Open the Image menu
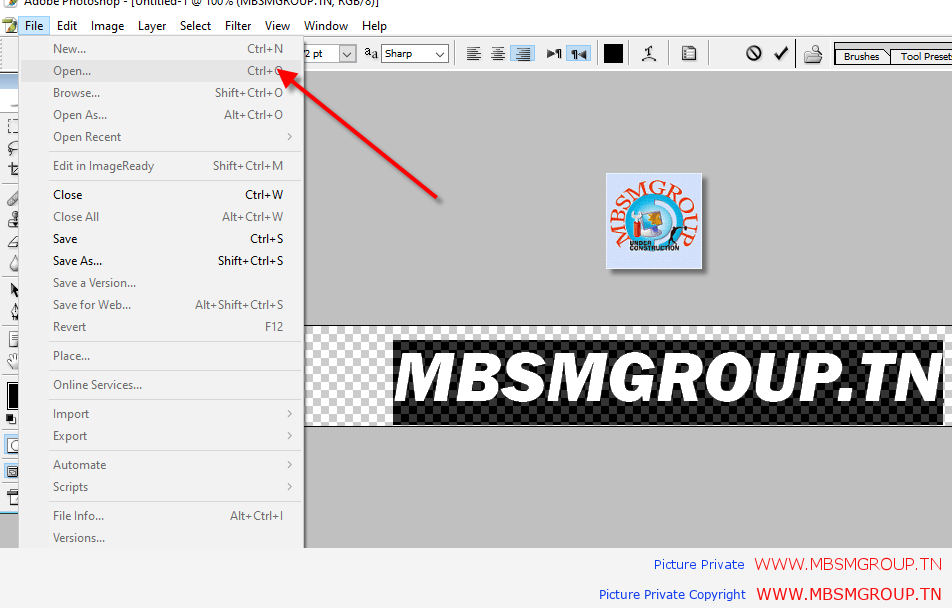952x608 pixels. pos(107,26)
